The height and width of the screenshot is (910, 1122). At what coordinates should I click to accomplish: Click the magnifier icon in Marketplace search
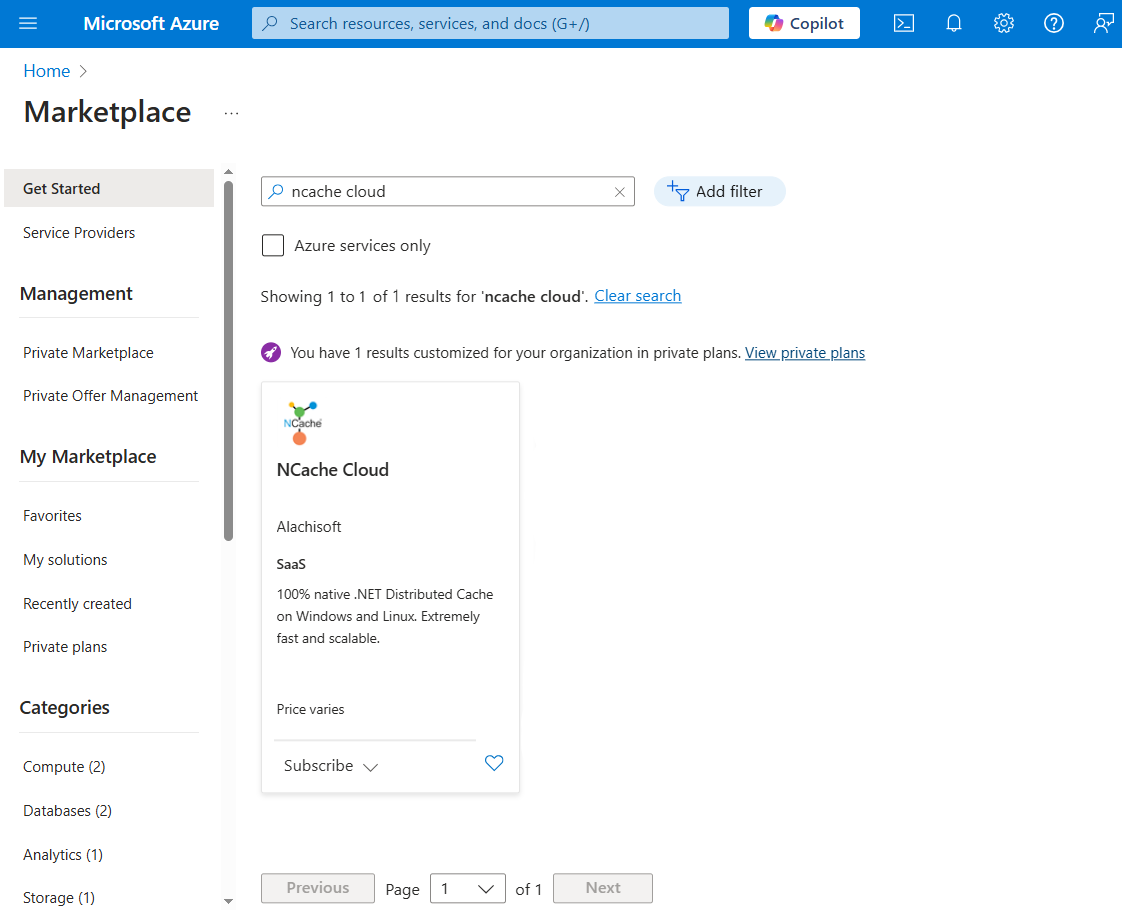[x=275, y=192]
